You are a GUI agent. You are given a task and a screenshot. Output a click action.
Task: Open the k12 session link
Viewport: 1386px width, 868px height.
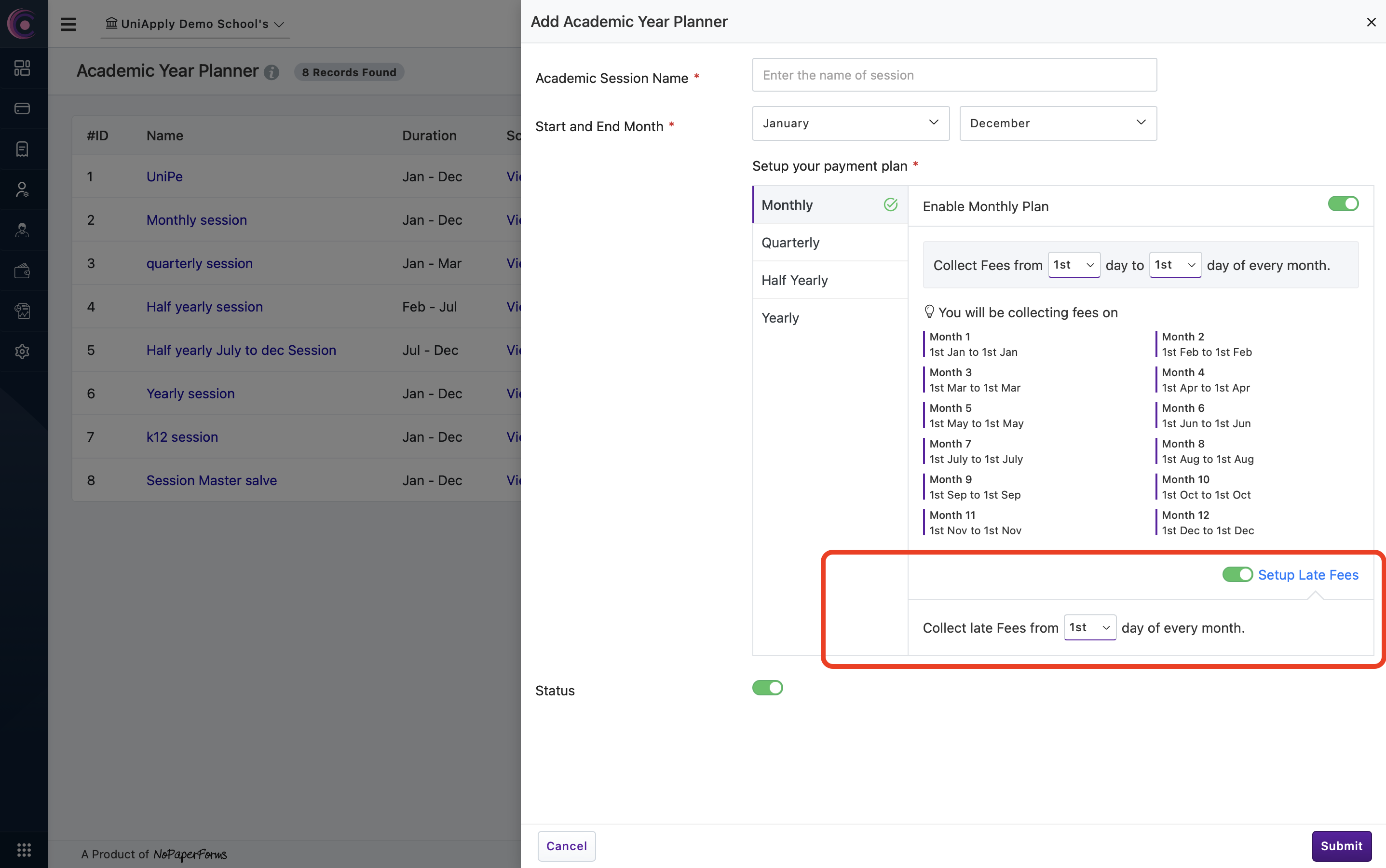pyautogui.click(x=182, y=437)
